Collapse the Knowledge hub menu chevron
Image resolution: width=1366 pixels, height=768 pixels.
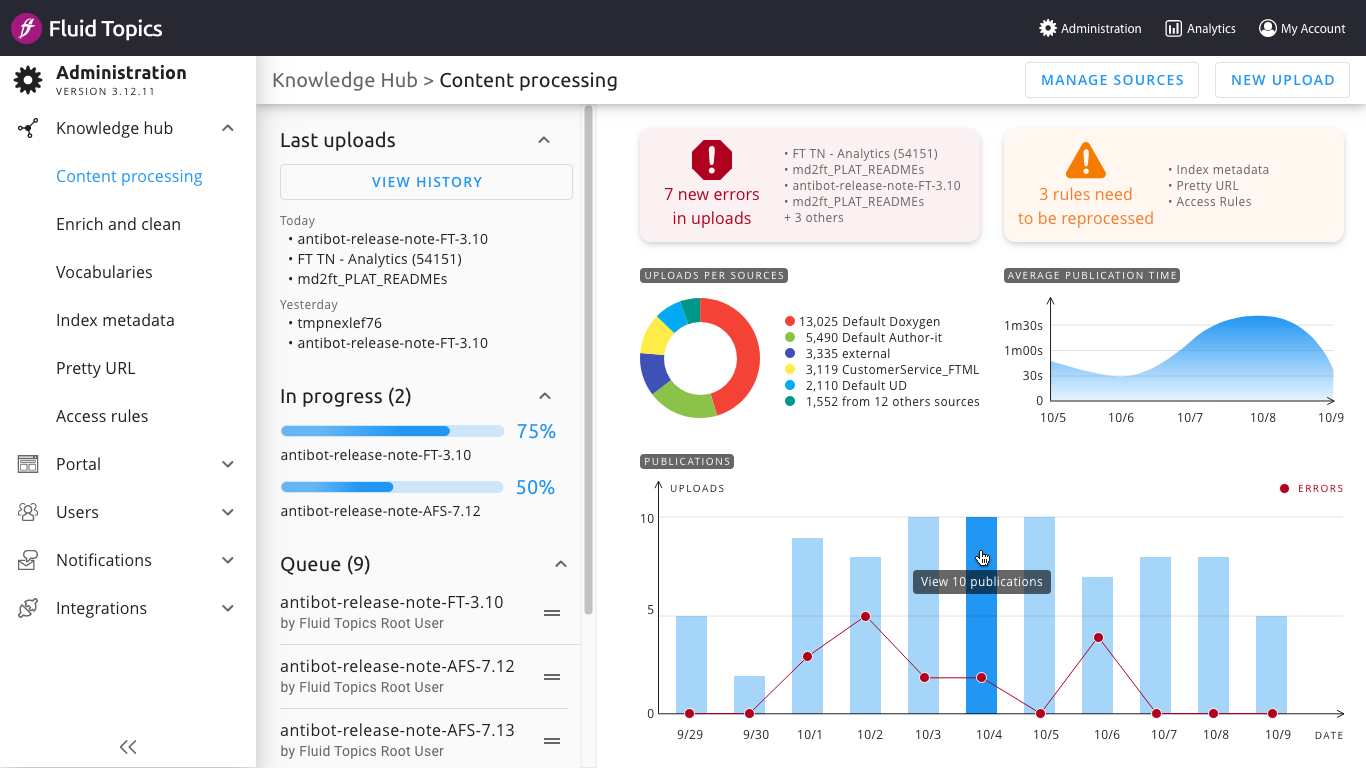pyautogui.click(x=228, y=128)
